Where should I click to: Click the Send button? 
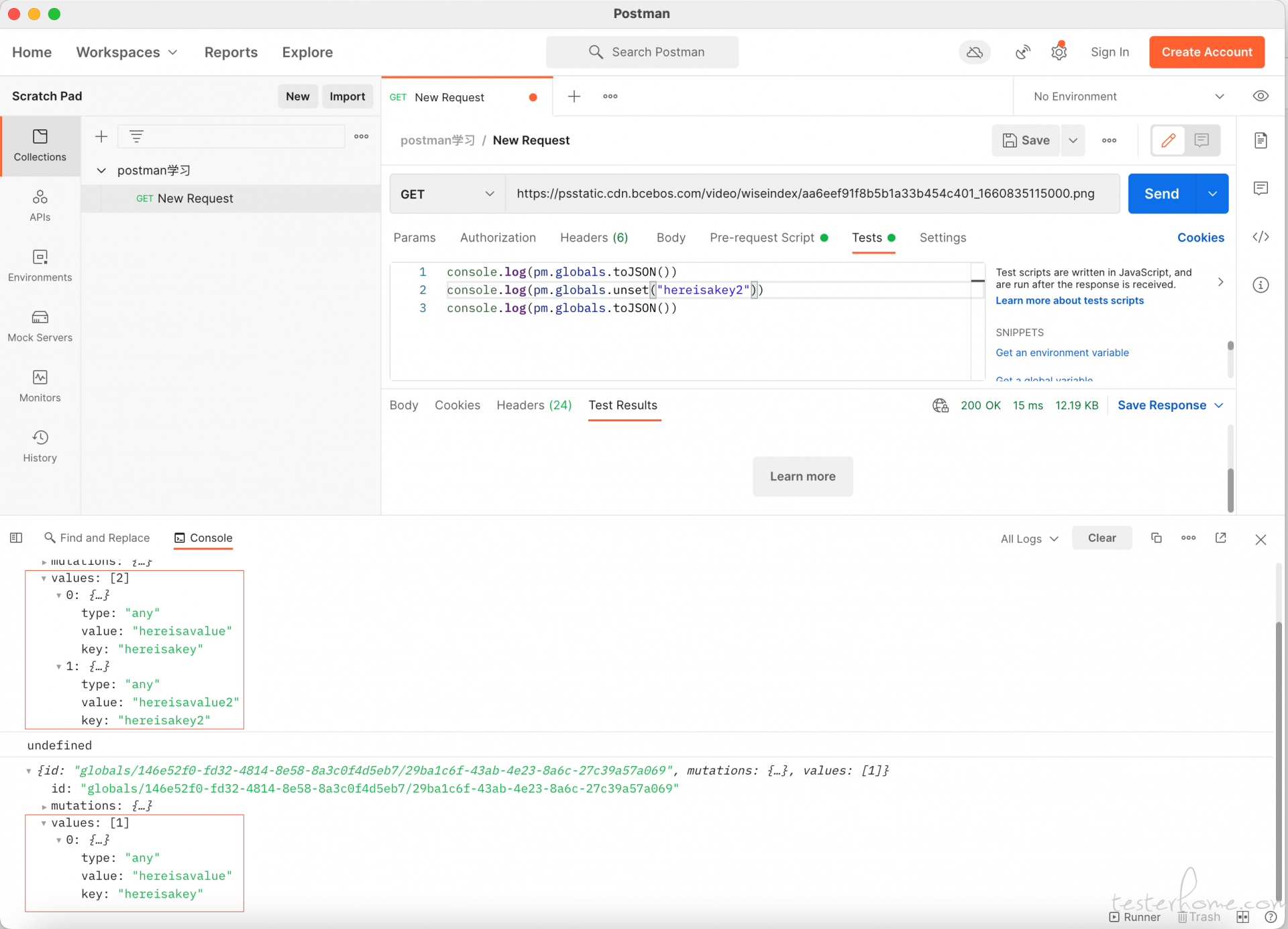tap(1162, 194)
